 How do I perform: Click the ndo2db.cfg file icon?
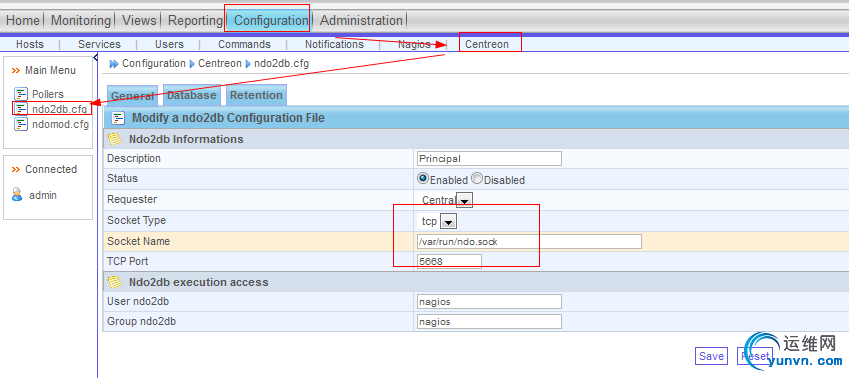21,109
